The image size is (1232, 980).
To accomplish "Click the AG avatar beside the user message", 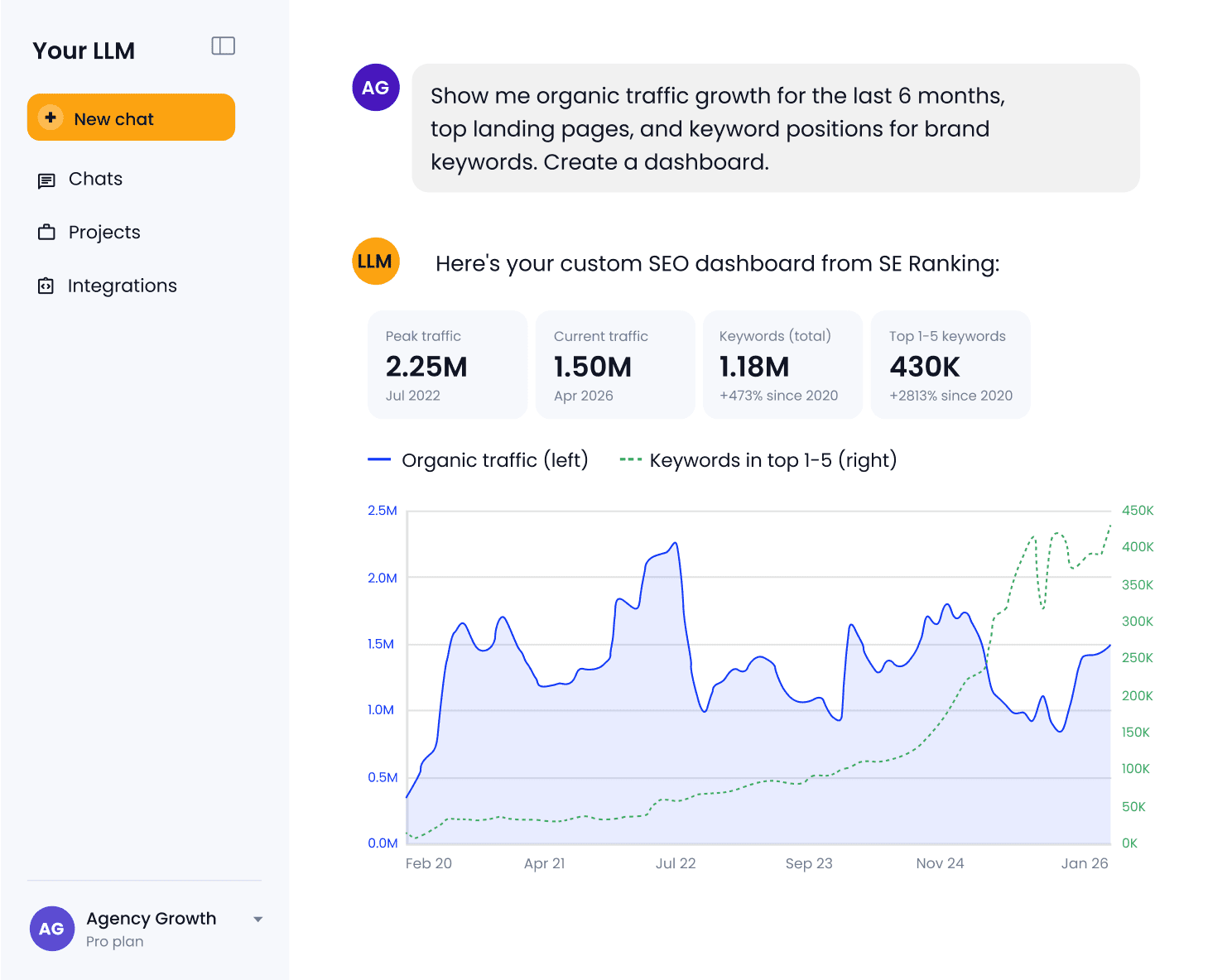I will click(376, 87).
